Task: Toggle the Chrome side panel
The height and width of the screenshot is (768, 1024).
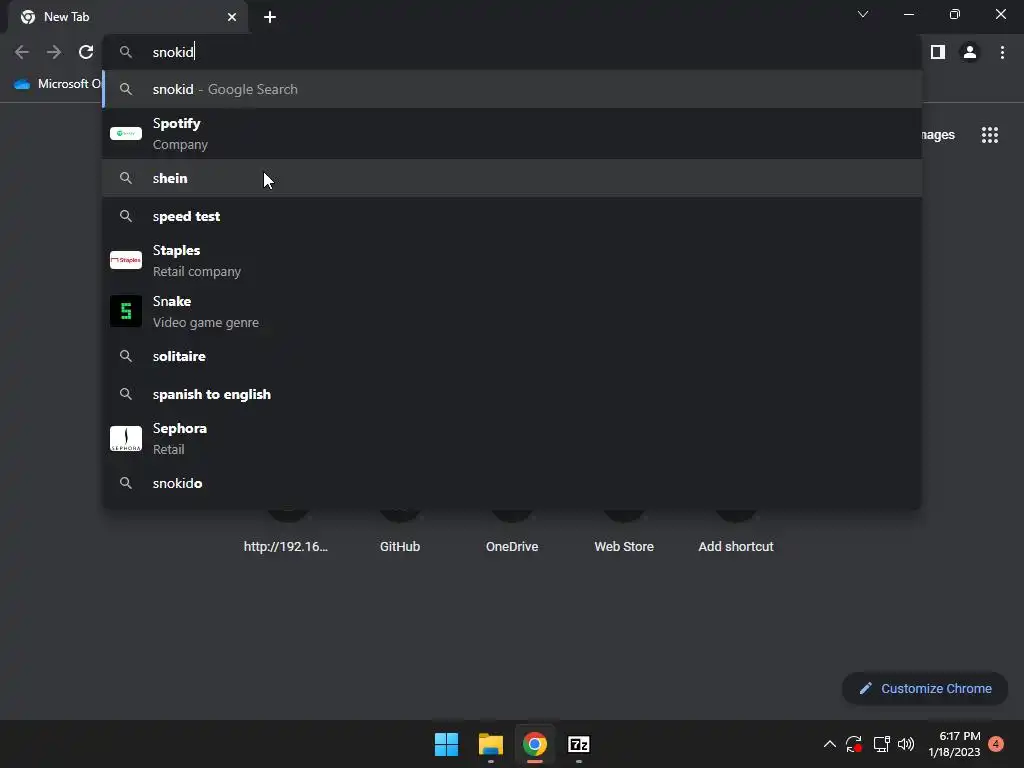Action: (x=938, y=52)
